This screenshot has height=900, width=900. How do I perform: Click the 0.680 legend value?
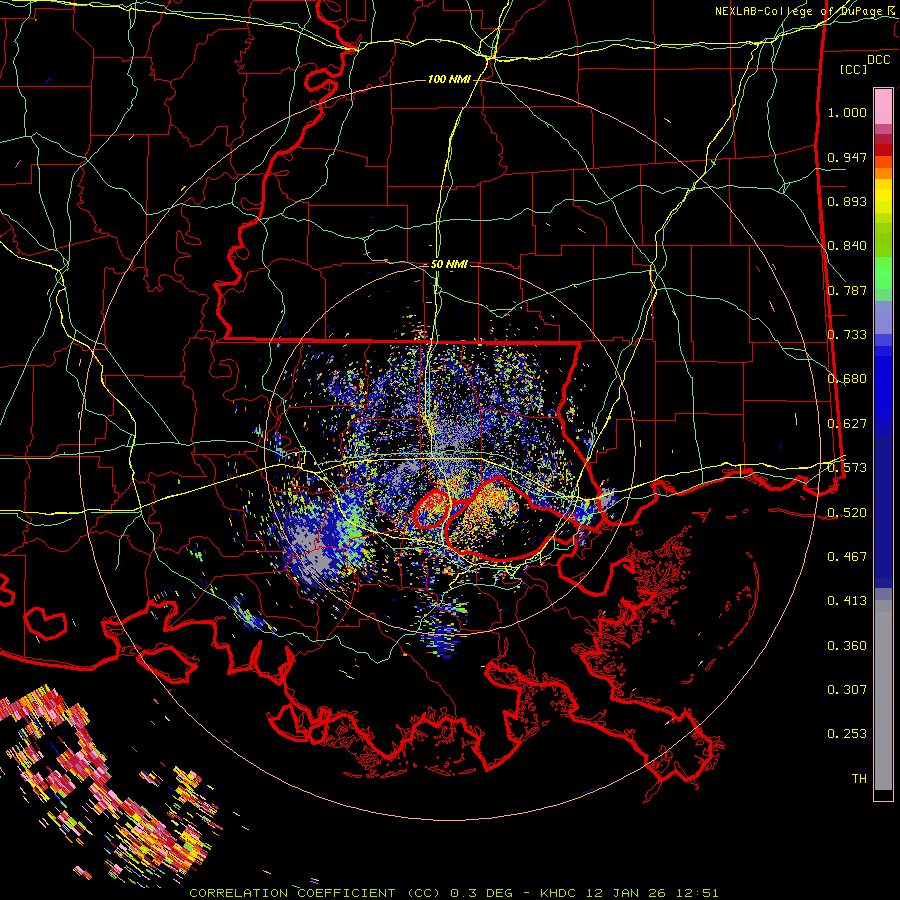pos(847,379)
